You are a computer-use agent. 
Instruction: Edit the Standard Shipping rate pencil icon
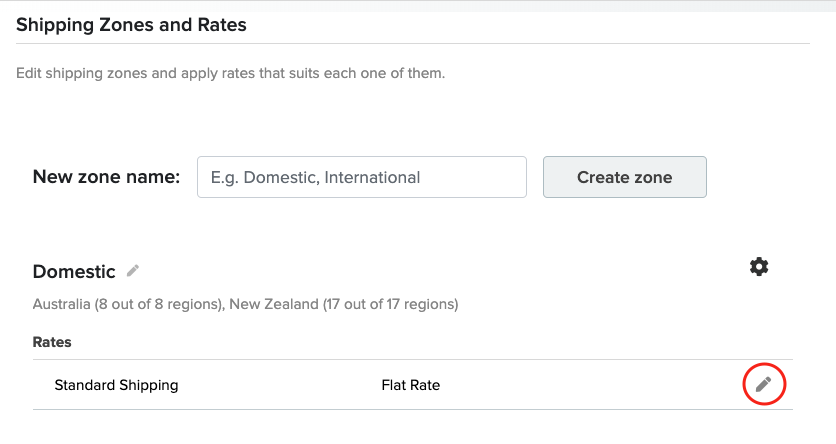click(x=763, y=384)
